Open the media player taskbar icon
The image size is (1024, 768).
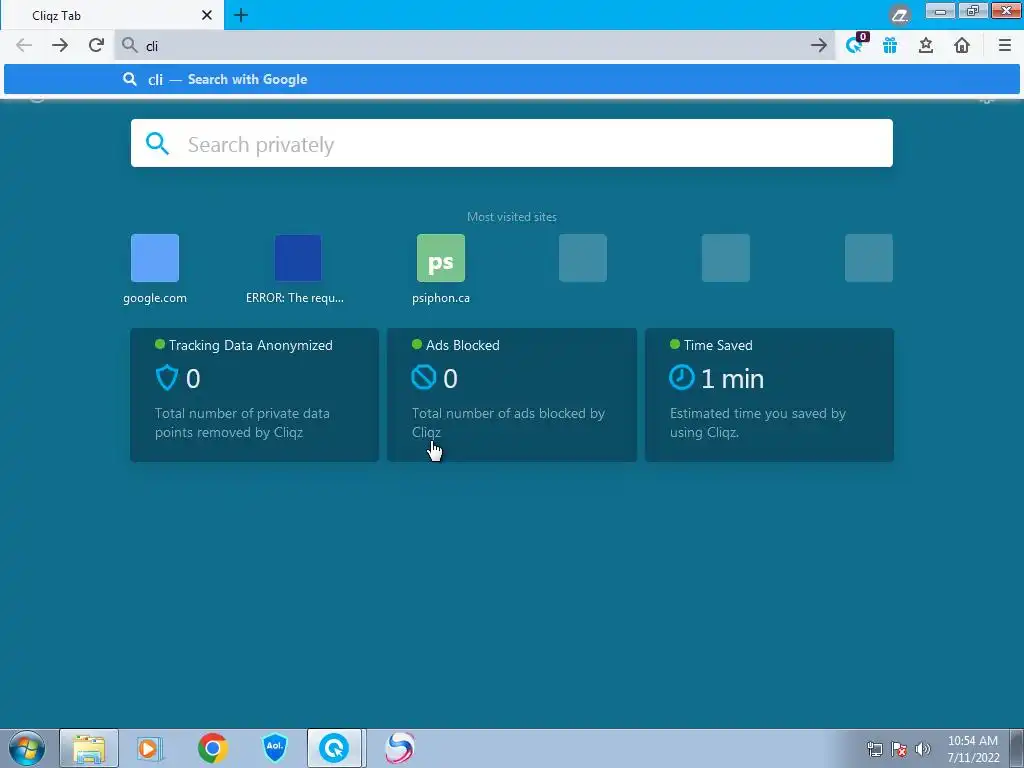[x=150, y=748]
